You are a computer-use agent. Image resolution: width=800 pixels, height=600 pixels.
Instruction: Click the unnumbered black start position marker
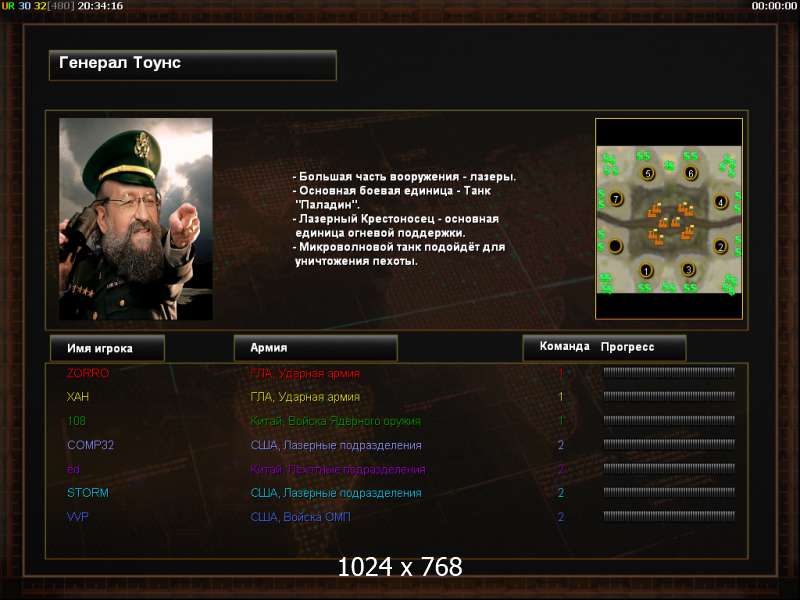point(615,246)
